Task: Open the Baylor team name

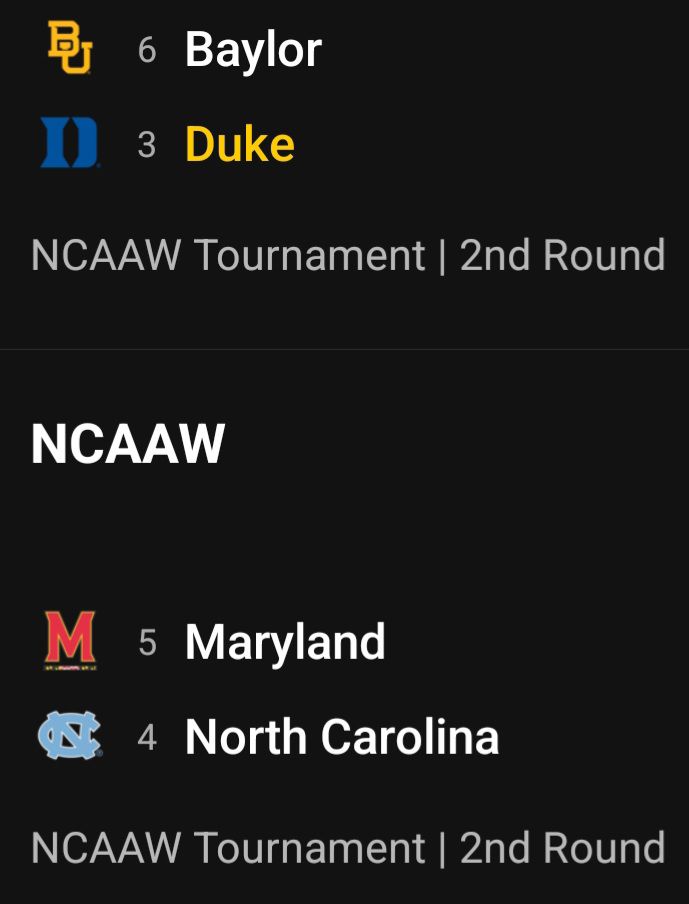Action: coord(253,49)
